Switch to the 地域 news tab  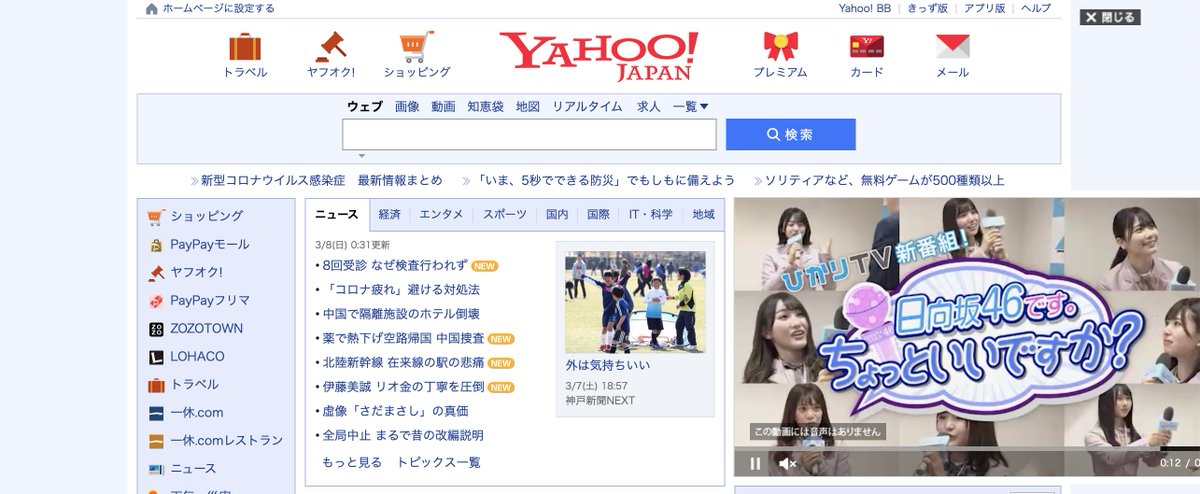click(704, 215)
